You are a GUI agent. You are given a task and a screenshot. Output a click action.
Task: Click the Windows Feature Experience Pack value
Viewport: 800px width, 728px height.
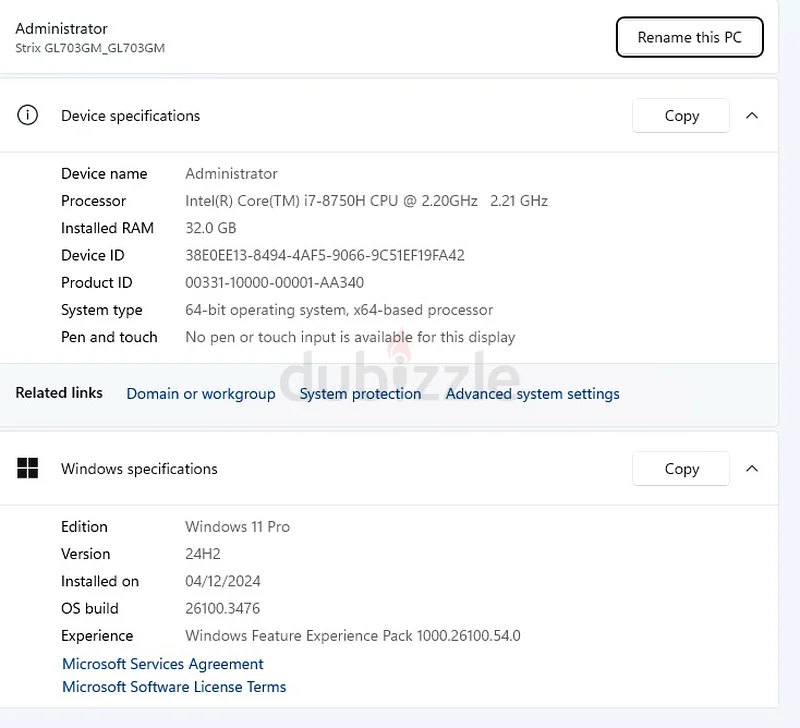[353, 636]
